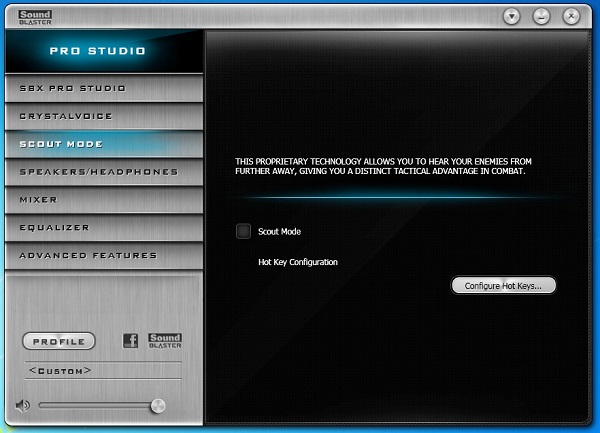
Task: Open the Speakers/Headphones settings
Action: tap(104, 172)
